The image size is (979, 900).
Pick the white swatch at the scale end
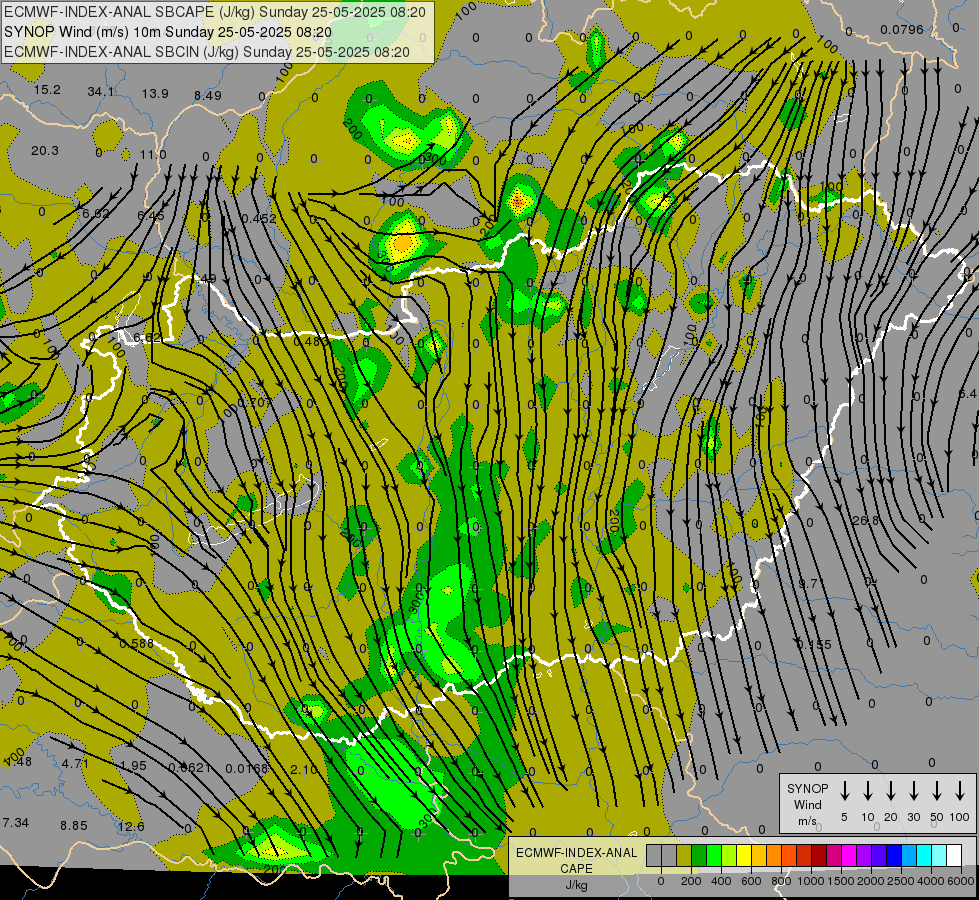953,856
